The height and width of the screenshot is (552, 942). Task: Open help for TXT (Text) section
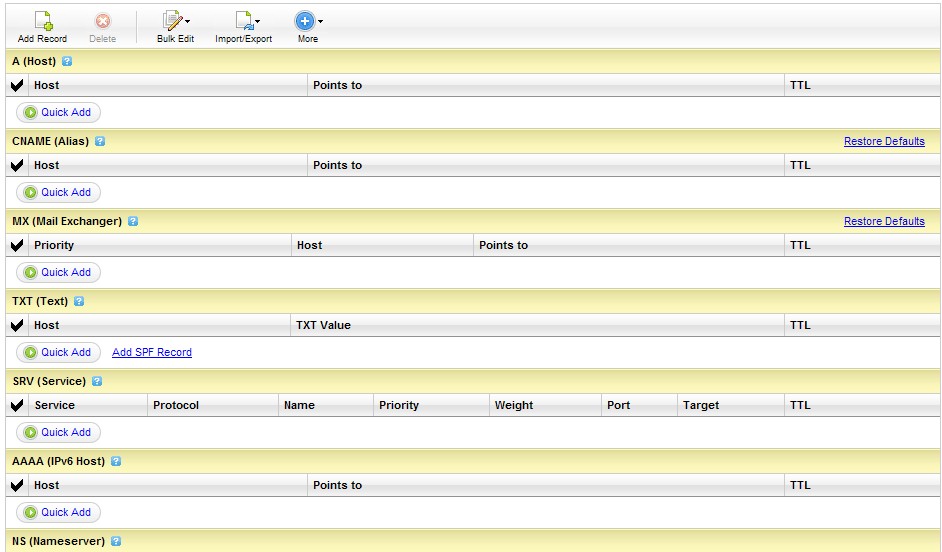pyautogui.click(x=79, y=301)
